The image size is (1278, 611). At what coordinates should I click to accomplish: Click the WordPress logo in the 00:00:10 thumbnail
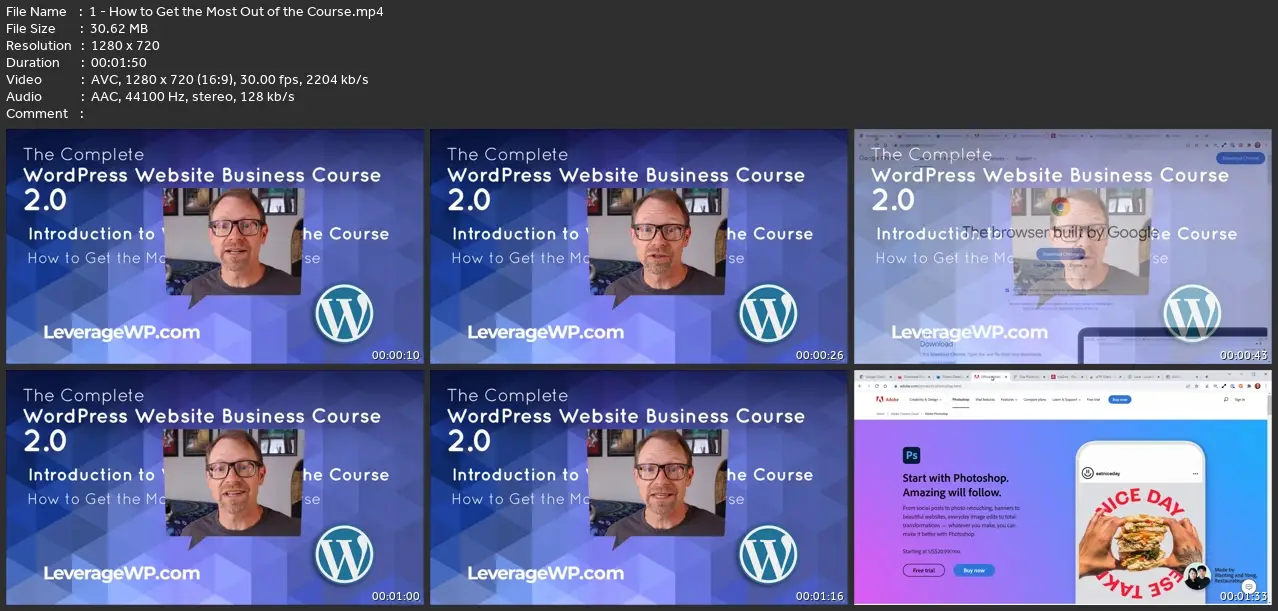pyautogui.click(x=344, y=313)
